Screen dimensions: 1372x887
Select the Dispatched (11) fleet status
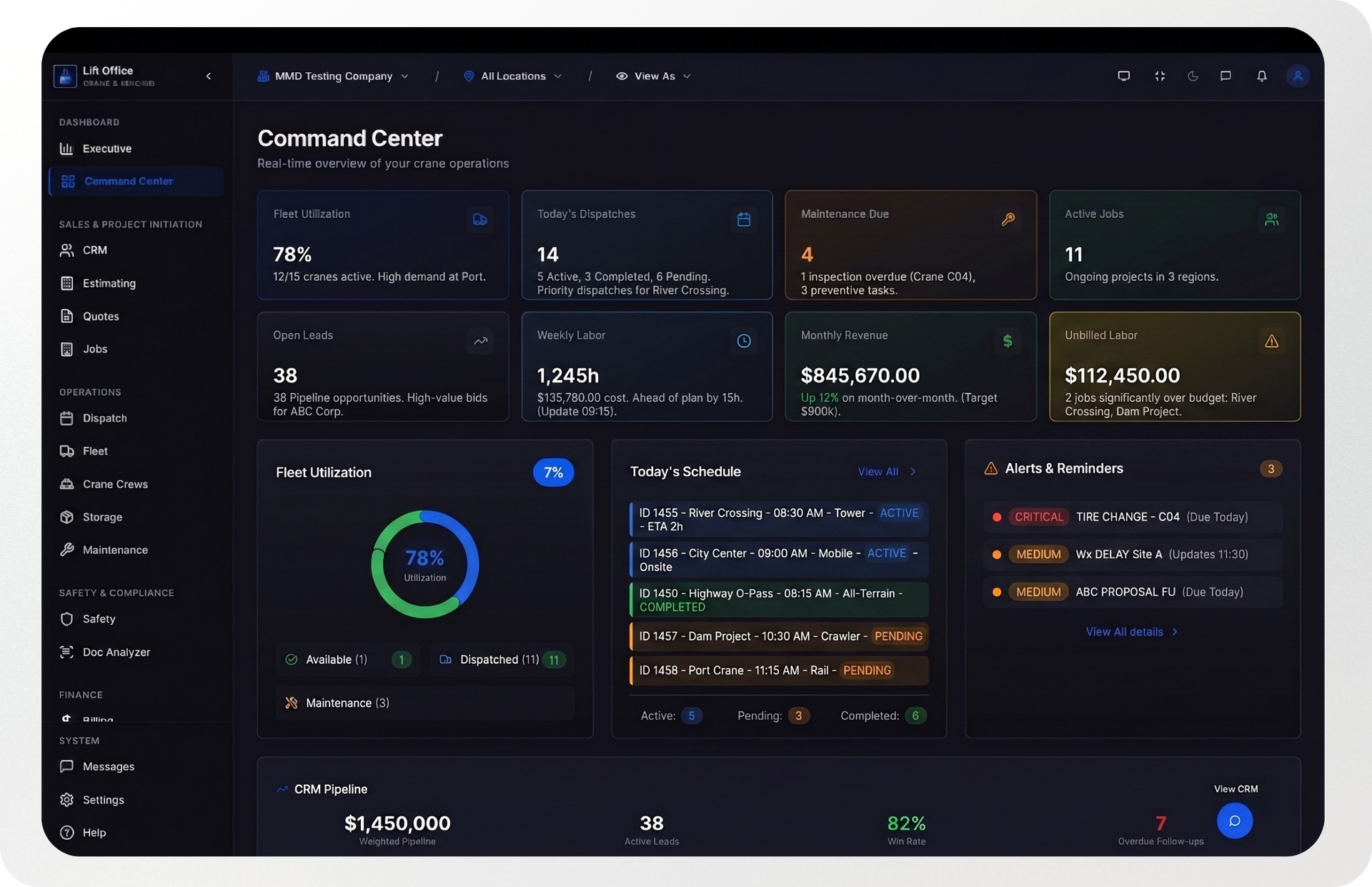click(502, 660)
